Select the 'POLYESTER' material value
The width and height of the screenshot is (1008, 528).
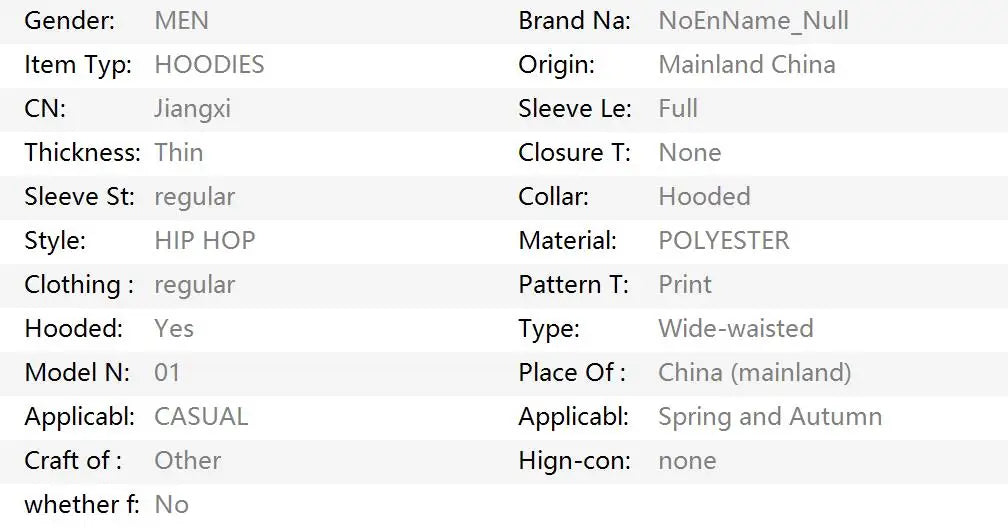(x=723, y=241)
